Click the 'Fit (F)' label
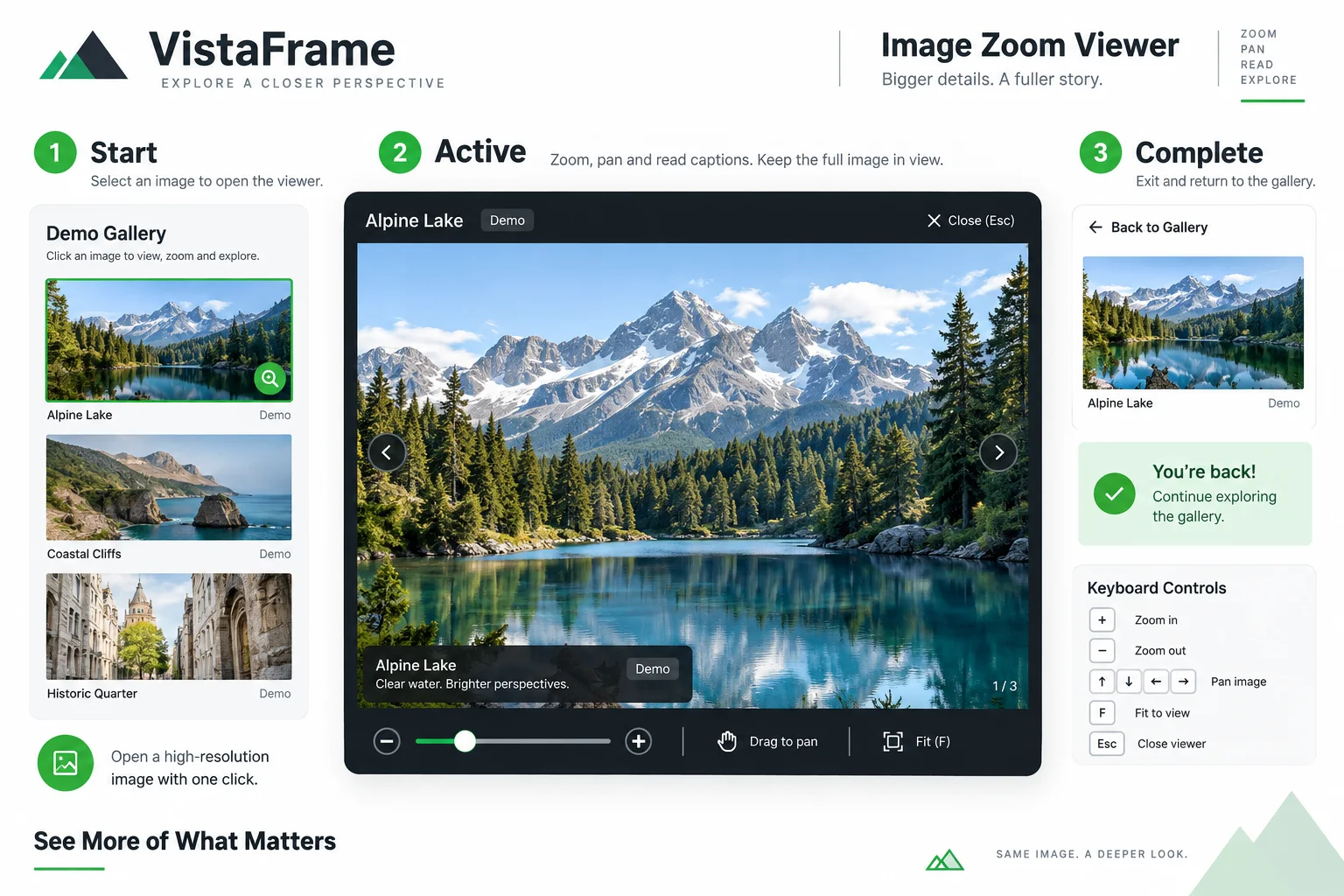This screenshot has height=896, width=1344. [933, 741]
